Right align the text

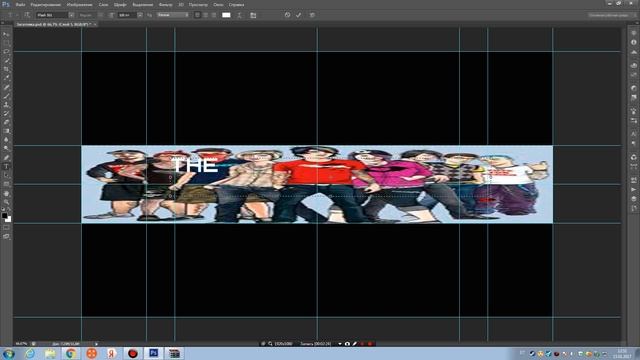click(x=213, y=15)
